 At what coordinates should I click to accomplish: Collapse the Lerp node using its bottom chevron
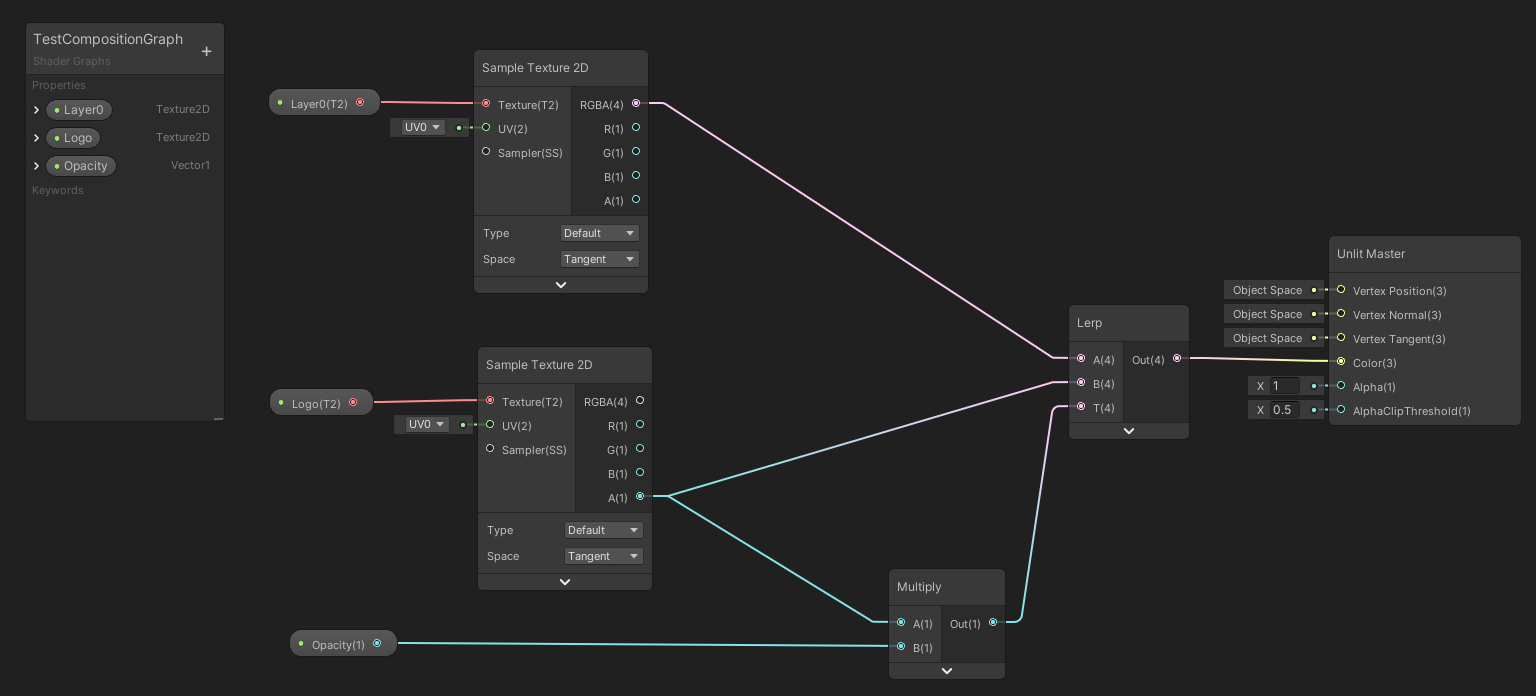1129,431
